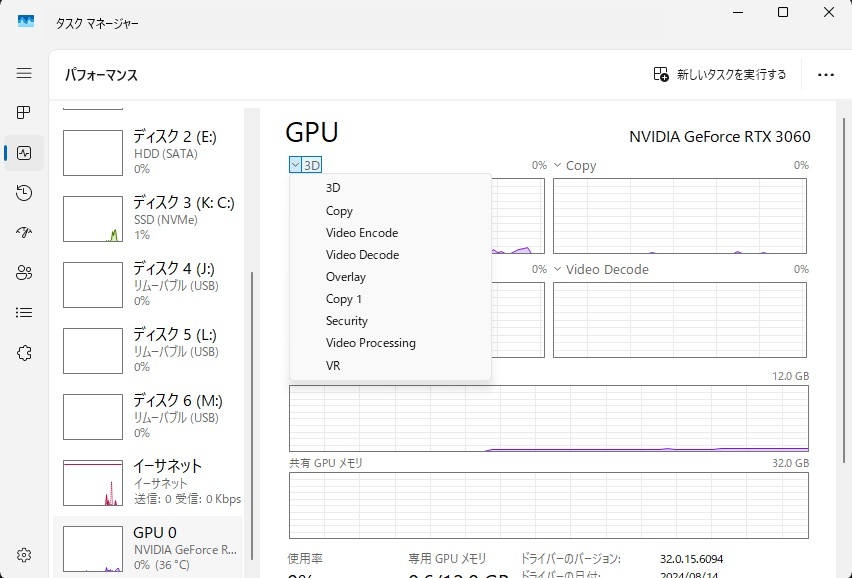Screen dimensions: 852x578
Task: Run a new task (新しいタスクを実行する)
Action: coord(719,74)
